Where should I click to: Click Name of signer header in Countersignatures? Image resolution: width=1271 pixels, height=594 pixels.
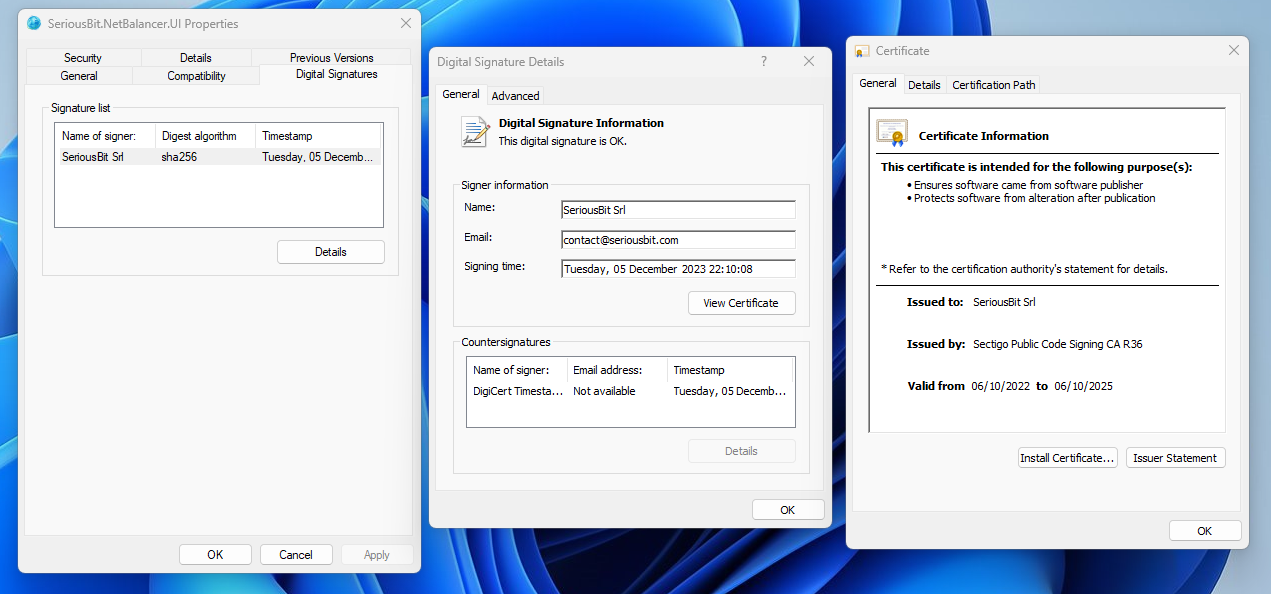coord(517,370)
